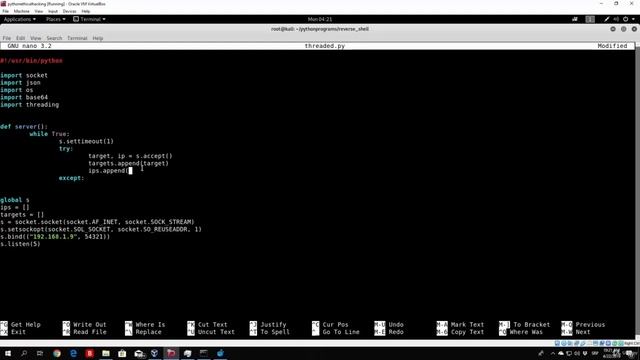Show hidden Windows tray icons

(x=553, y=353)
